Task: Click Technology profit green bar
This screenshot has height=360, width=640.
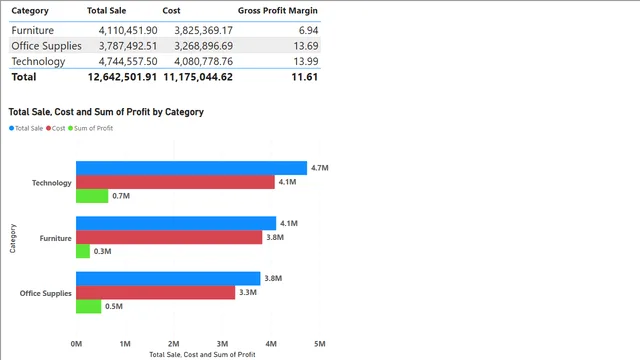Action: click(92, 196)
